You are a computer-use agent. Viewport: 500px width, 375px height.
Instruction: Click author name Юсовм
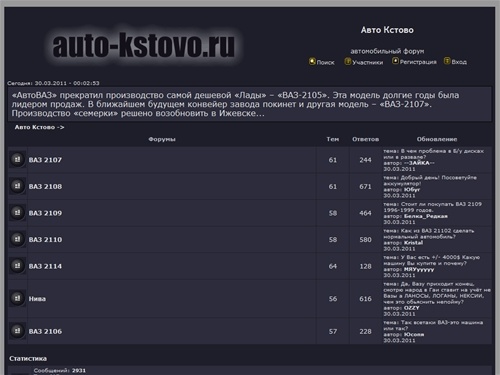click(414, 334)
